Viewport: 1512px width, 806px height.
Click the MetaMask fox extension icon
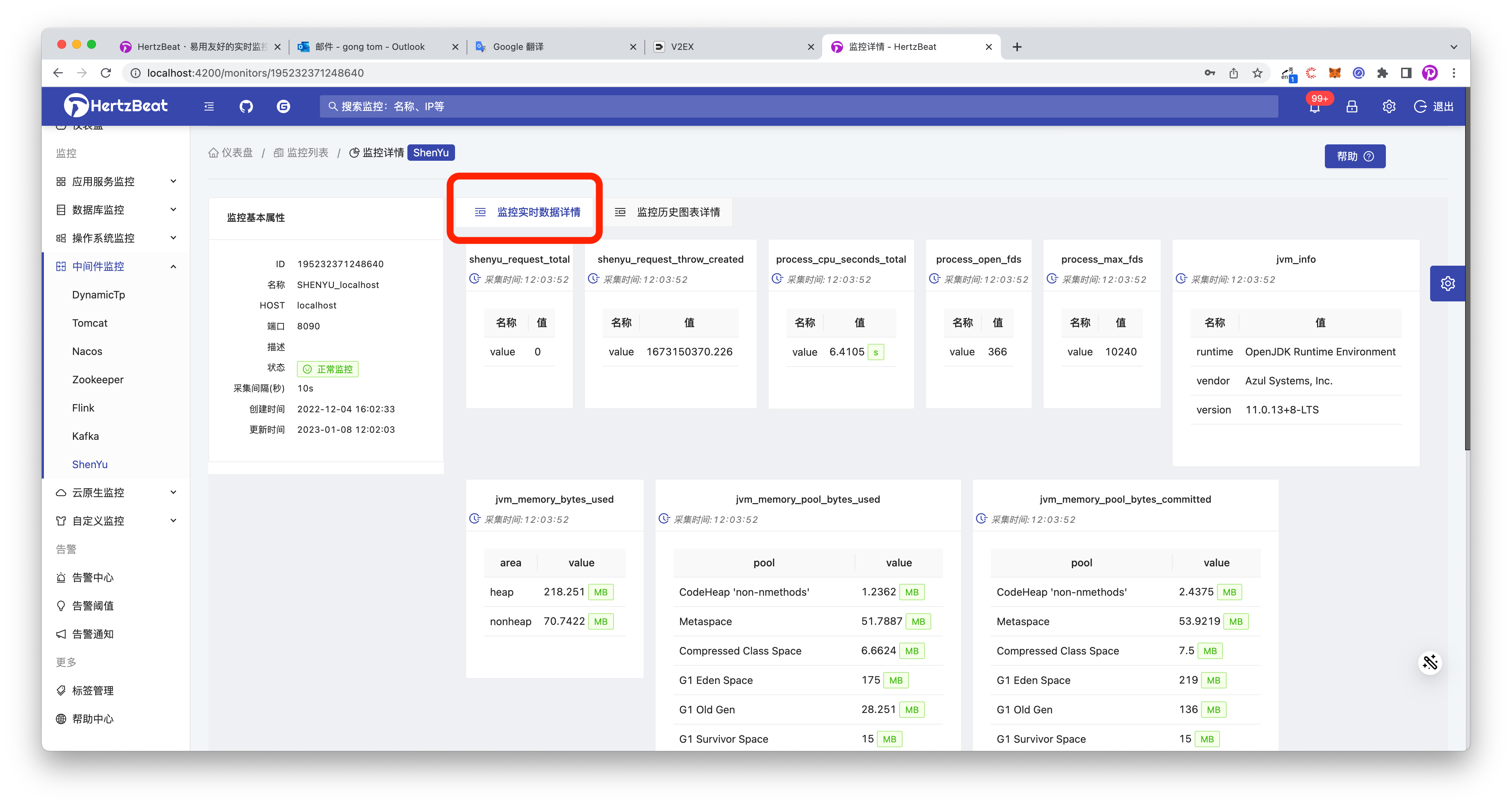tap(1335, 73)
